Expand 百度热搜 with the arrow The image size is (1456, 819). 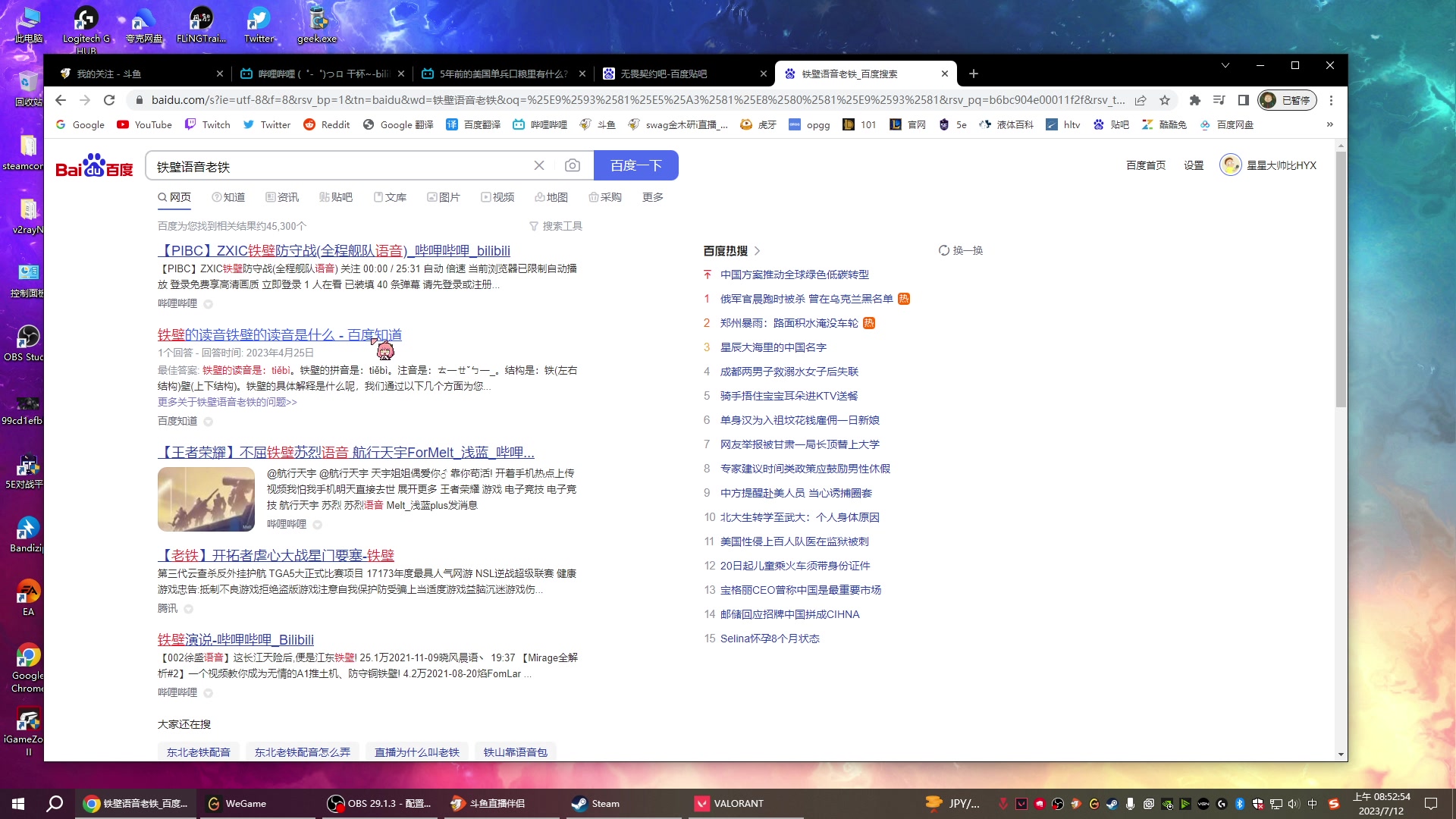[757, 251]
